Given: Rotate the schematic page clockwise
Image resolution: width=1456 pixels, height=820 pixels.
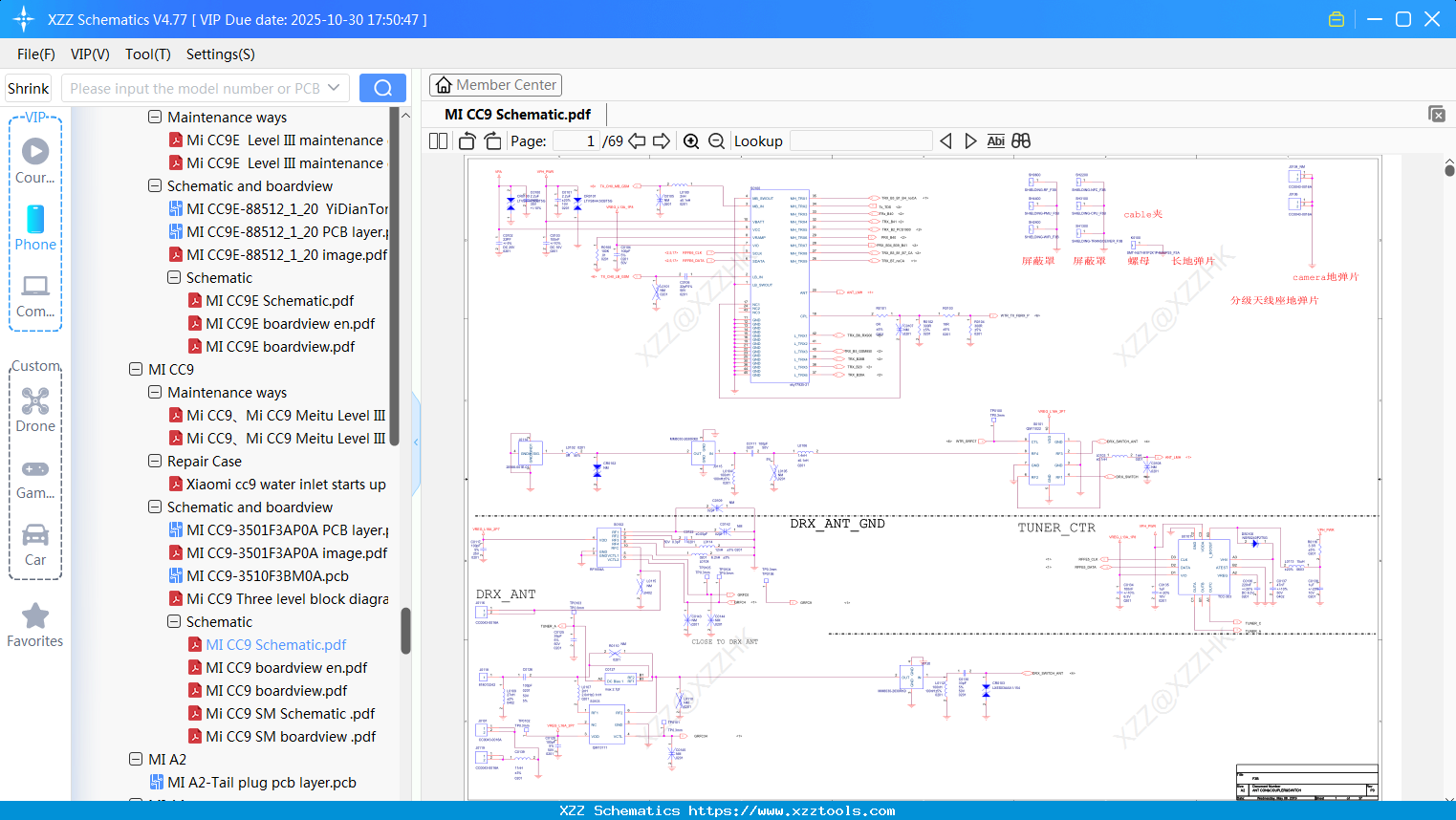Looking at the screenshot, I should point(492,140).
